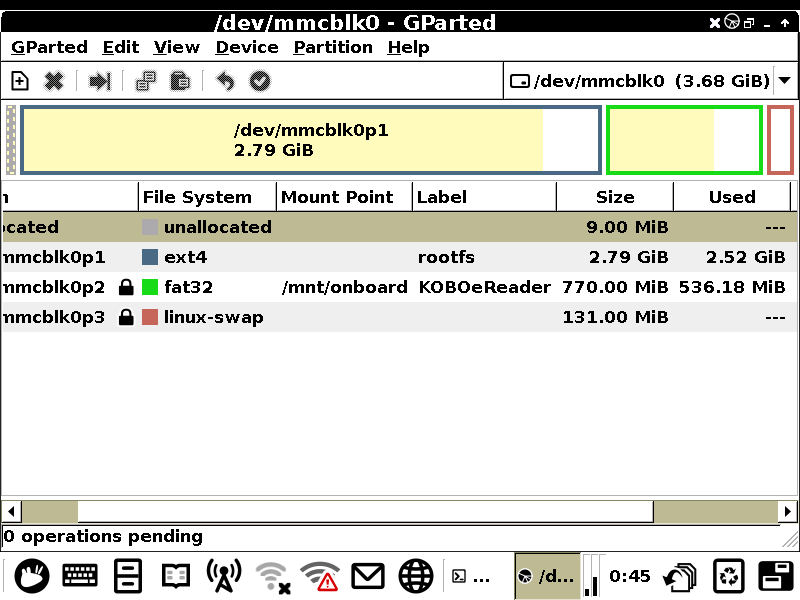Click the Copy partition icon
This screenshot has width=800, height=600.
tap(146, 81)
